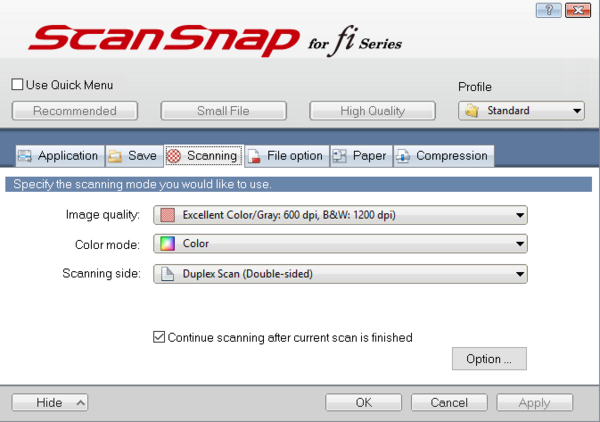
Task: Click the 'Scanning side:' label
Action: click(x=101, y=274)
